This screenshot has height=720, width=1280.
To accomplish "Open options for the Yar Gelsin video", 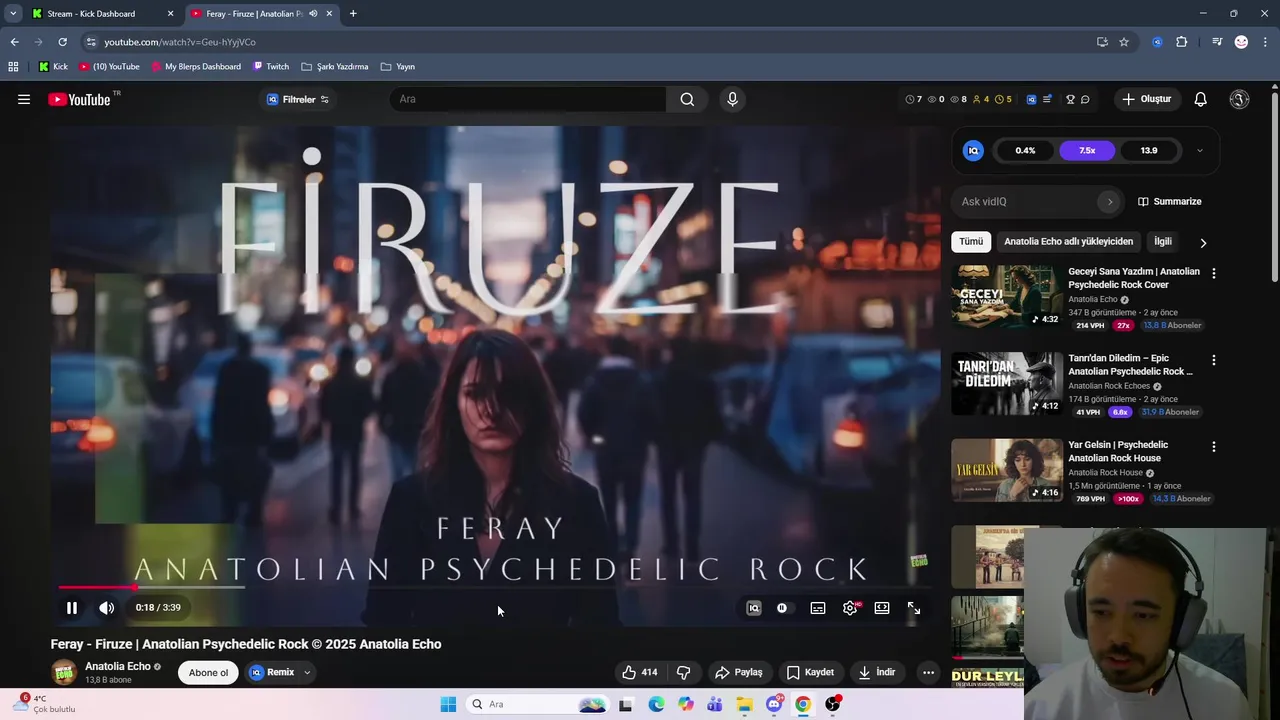I will (1214, 447).
